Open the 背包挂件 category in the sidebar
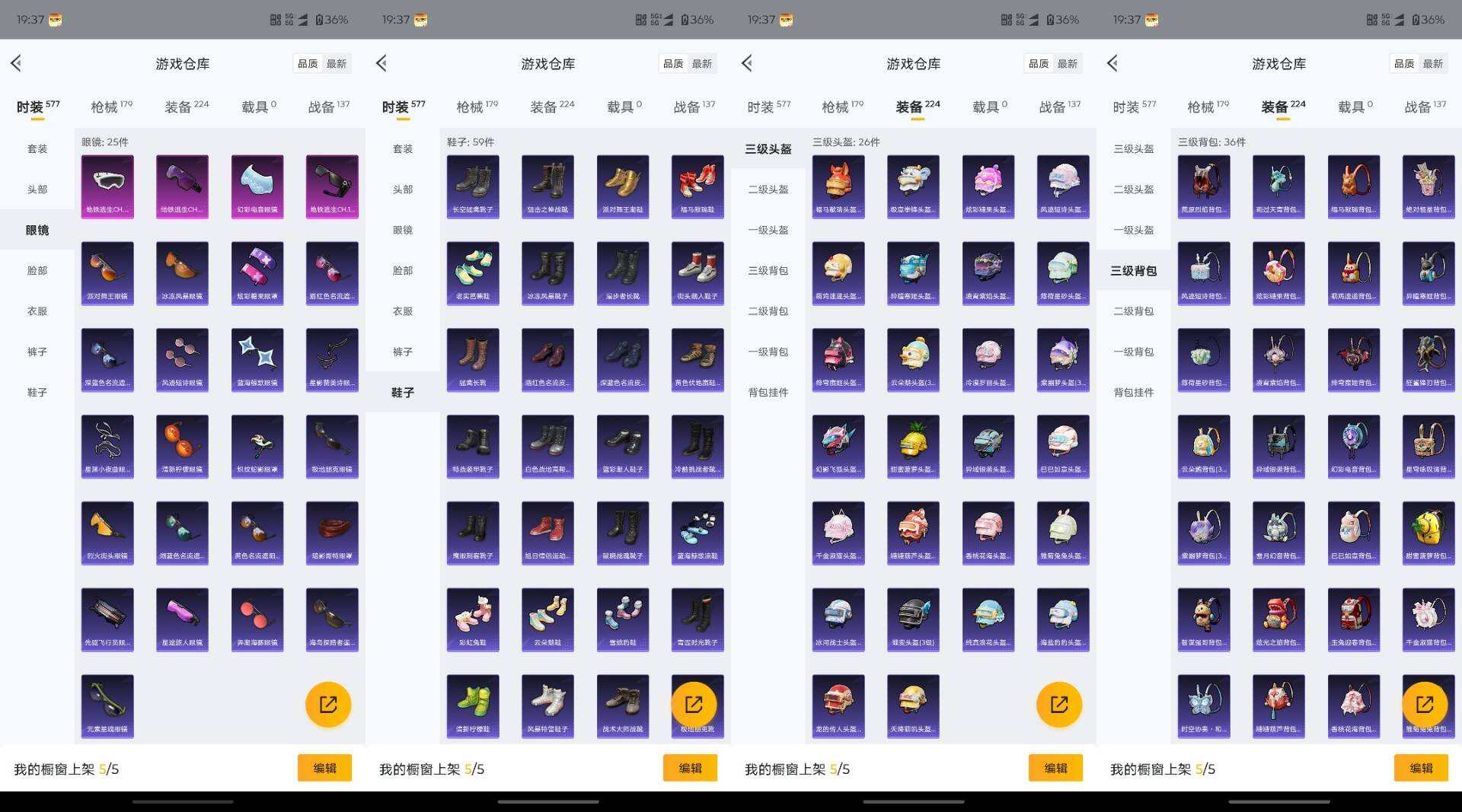The height and width of the screenshot is (812, 1462). tap(768, 393)
